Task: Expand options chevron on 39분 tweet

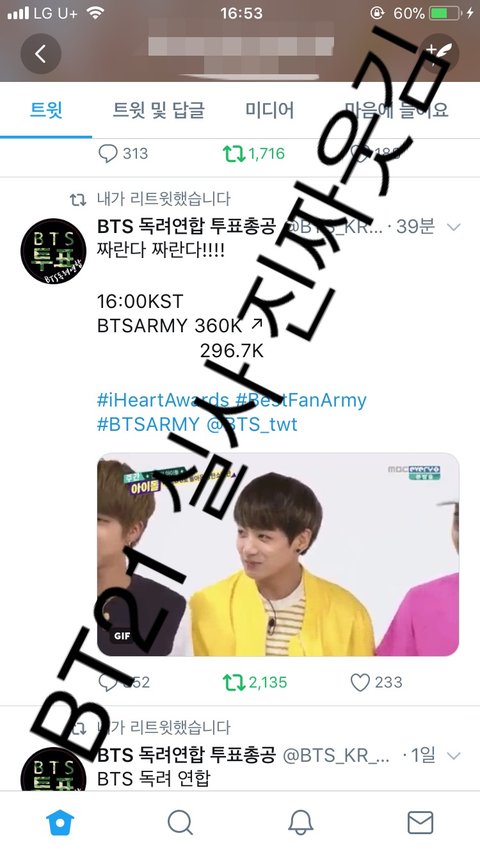Action: click(x=453, y=227)
